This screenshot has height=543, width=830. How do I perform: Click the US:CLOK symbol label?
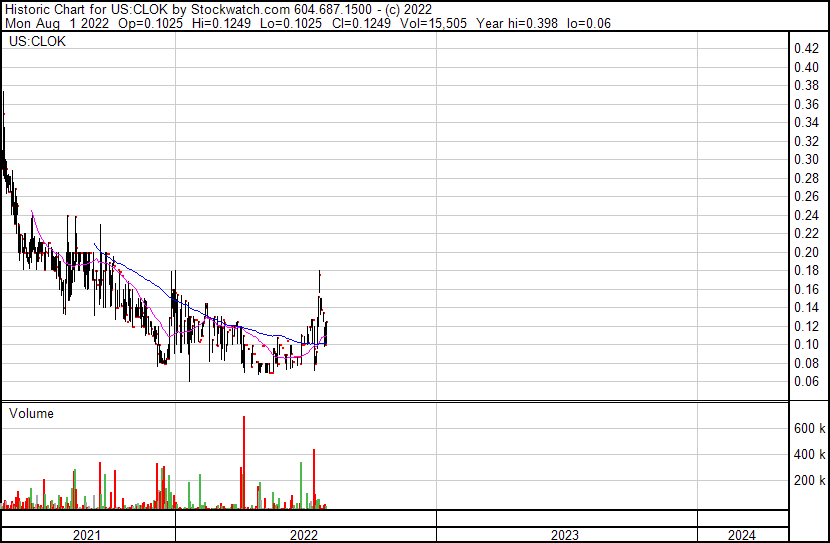pos(37,42)
